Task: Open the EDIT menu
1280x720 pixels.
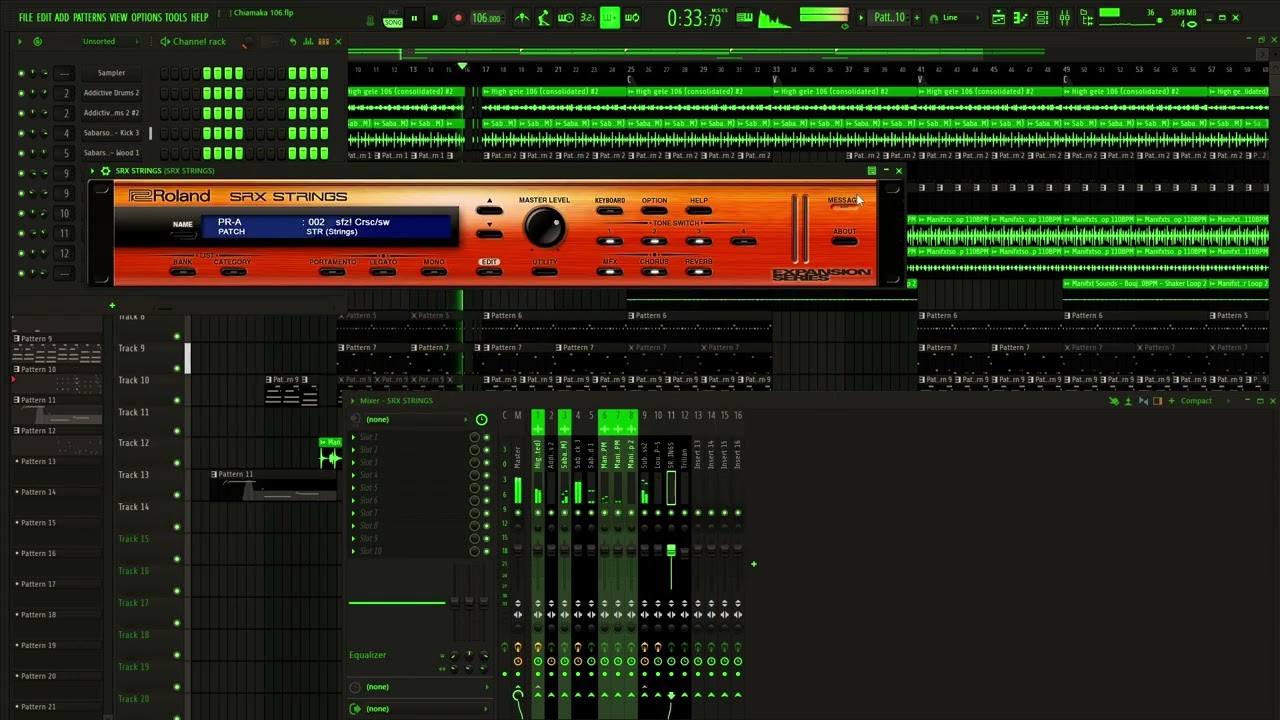Action: [x=44, y=18]
